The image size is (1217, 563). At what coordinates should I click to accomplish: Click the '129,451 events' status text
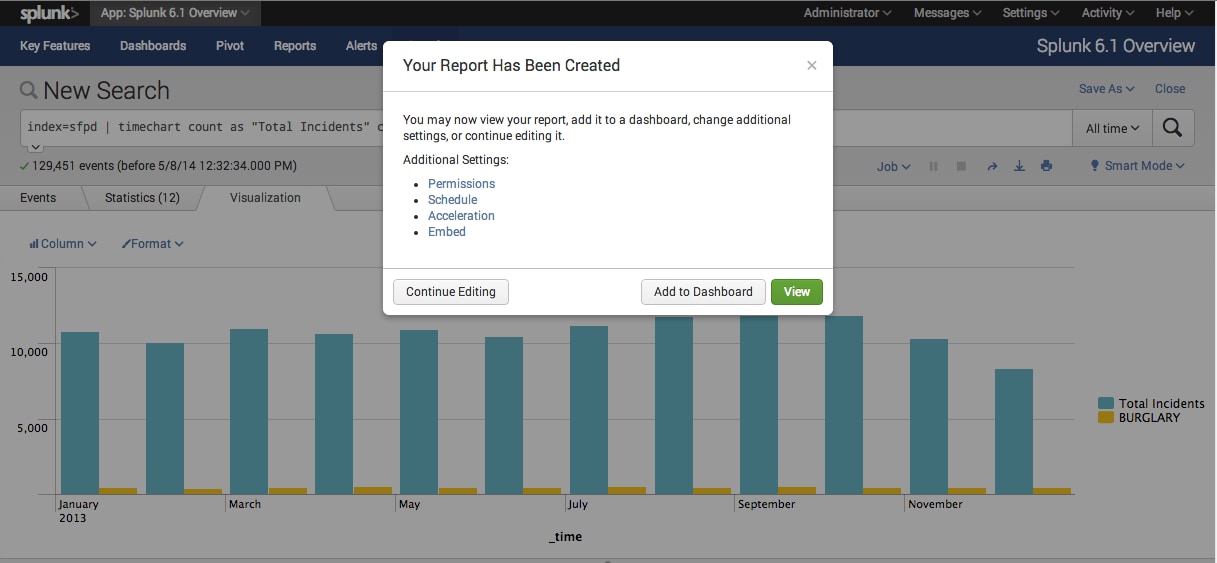(x=164, y=166)
